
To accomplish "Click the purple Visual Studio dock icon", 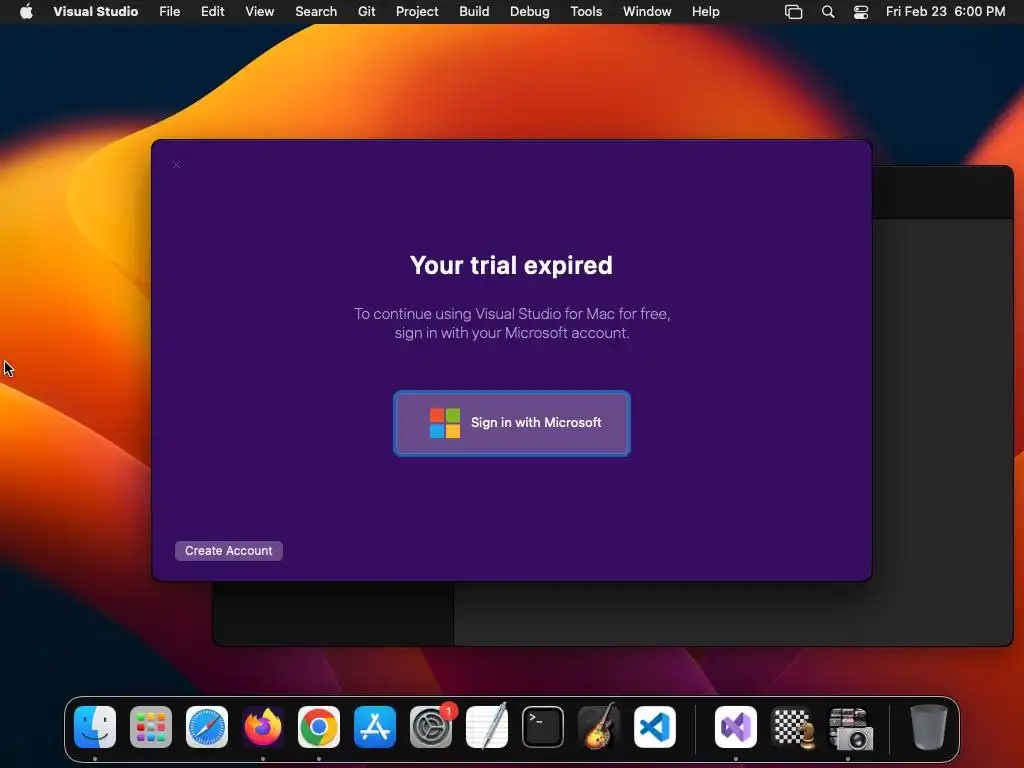I will [x=736, y=727].
